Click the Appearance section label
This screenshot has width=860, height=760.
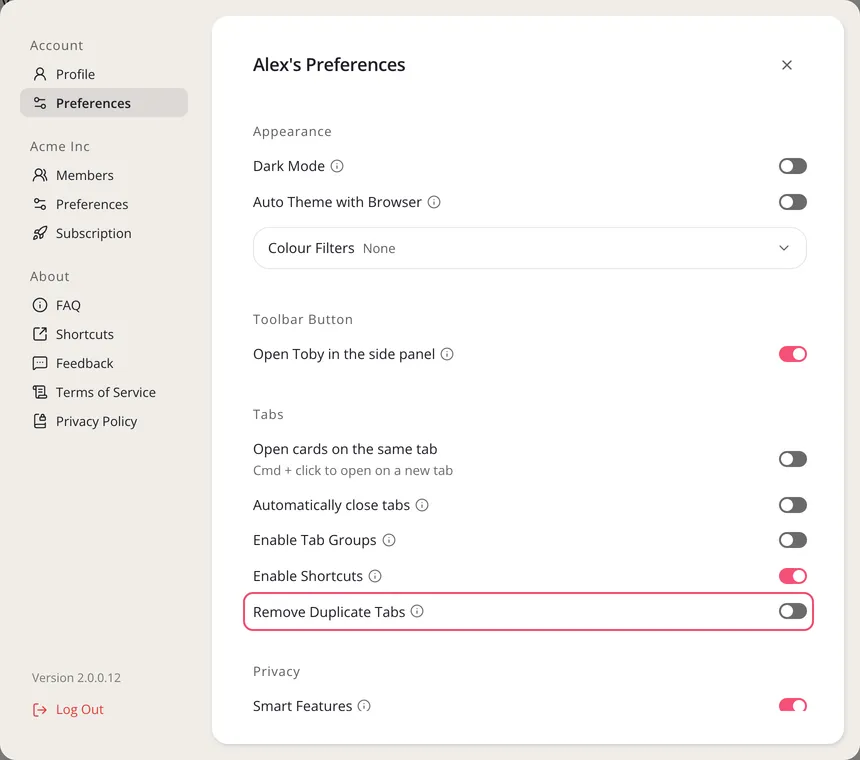click(292, 132)
